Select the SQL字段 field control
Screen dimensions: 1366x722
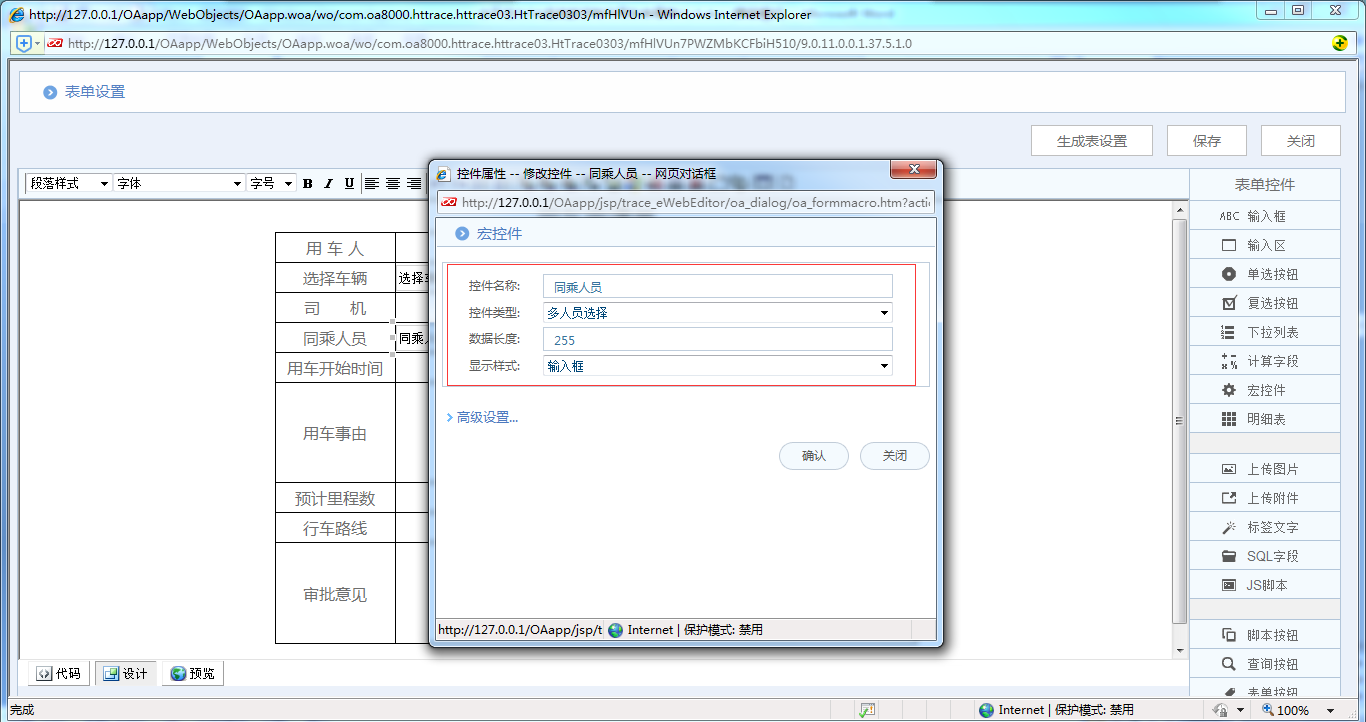(1264, 555)
